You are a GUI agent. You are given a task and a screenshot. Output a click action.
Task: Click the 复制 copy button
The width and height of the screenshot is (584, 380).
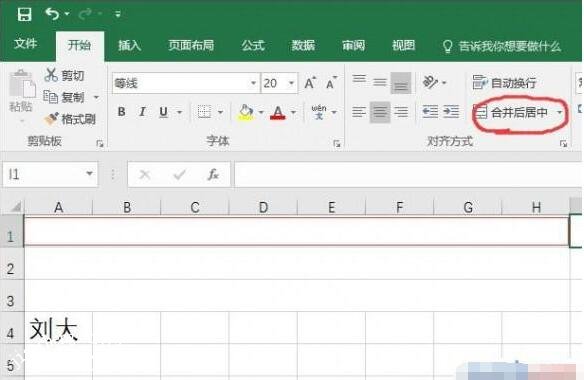64,97
